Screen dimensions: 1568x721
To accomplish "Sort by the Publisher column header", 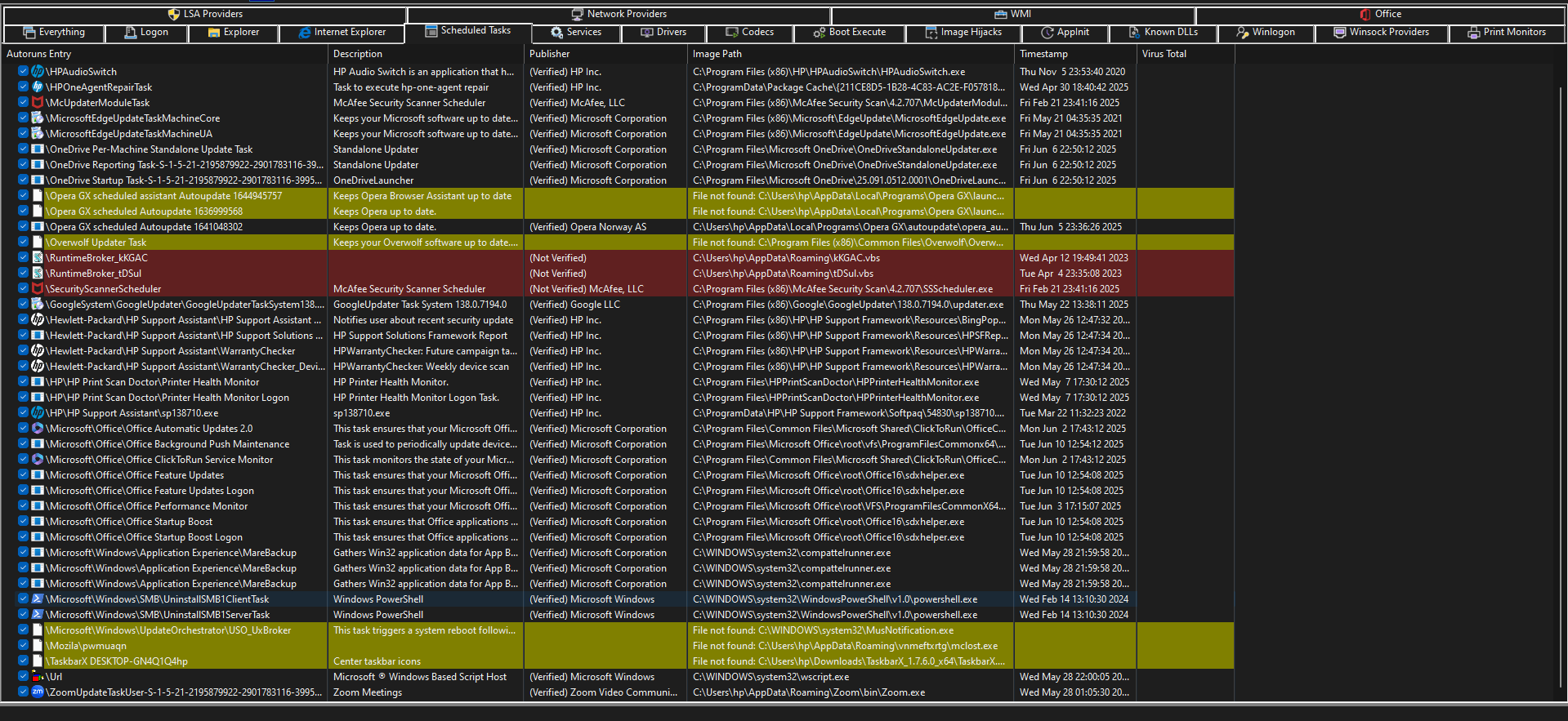I will coord(605,54).
